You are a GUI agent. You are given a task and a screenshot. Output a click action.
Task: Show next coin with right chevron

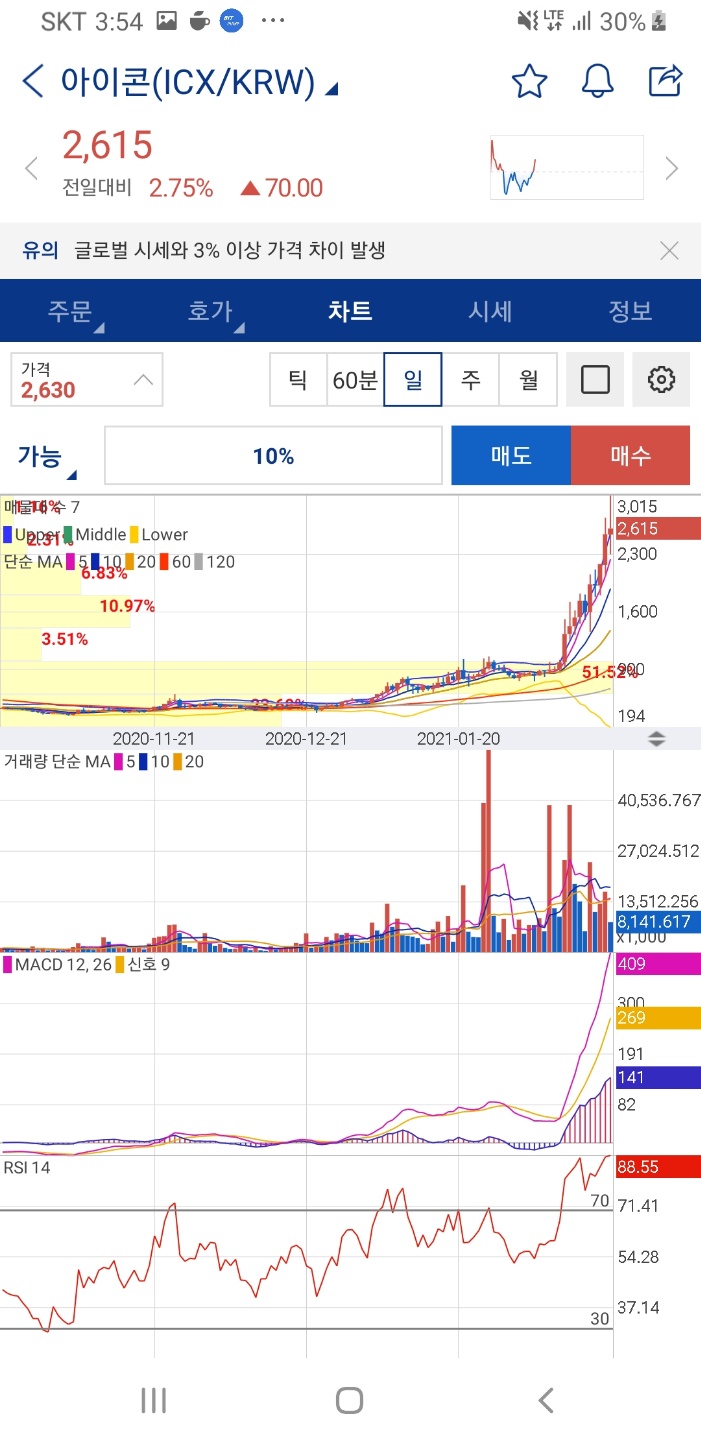pyautogui.click(x=672, y=168)
